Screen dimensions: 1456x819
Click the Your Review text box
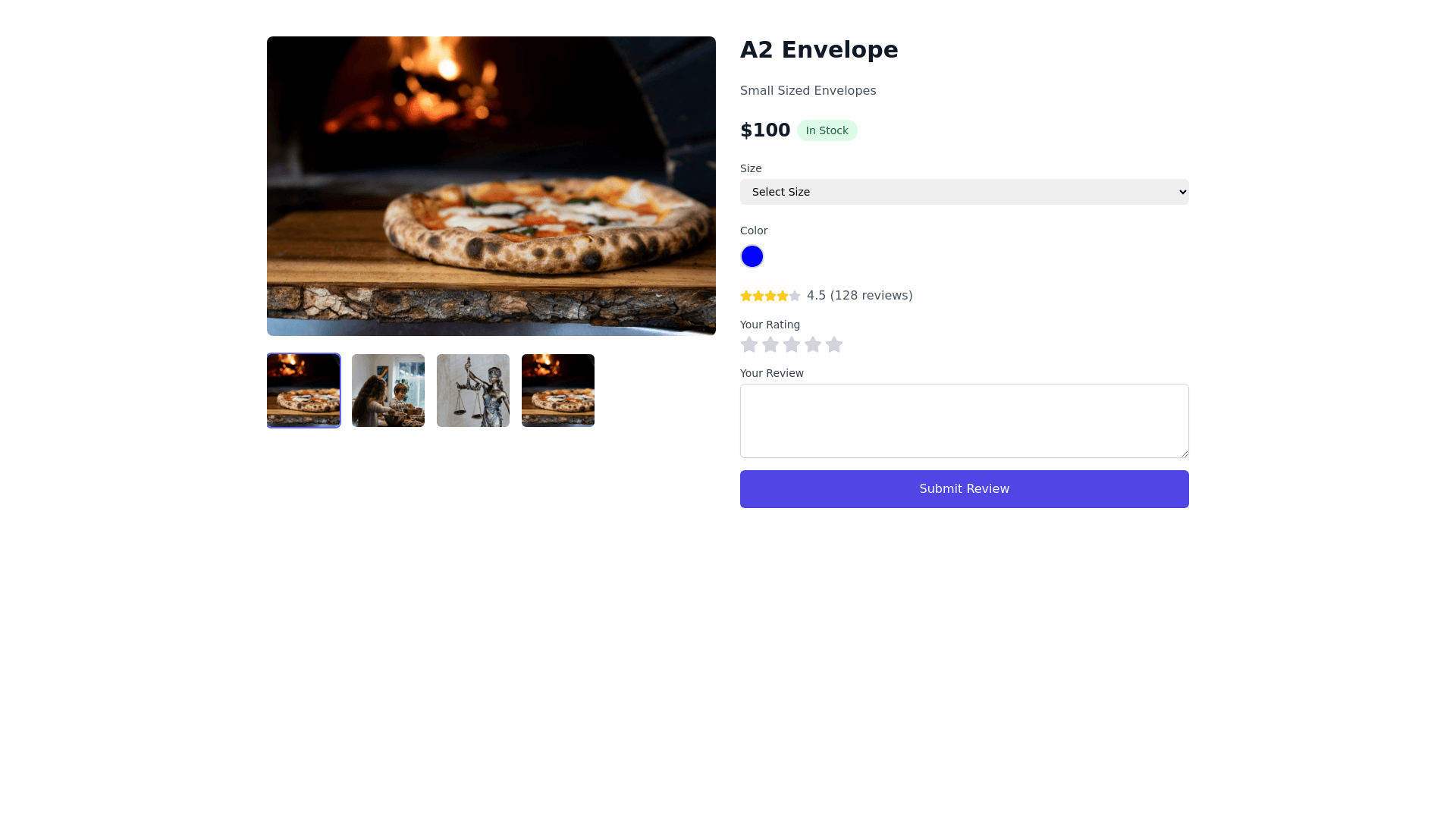[x=964, y=421]
